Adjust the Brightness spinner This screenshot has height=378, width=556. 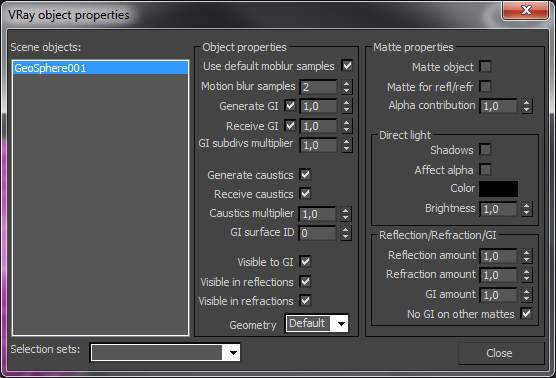pos(527,209)
